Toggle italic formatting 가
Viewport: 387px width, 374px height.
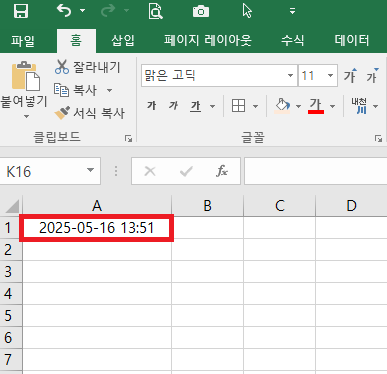click(173, 106)
